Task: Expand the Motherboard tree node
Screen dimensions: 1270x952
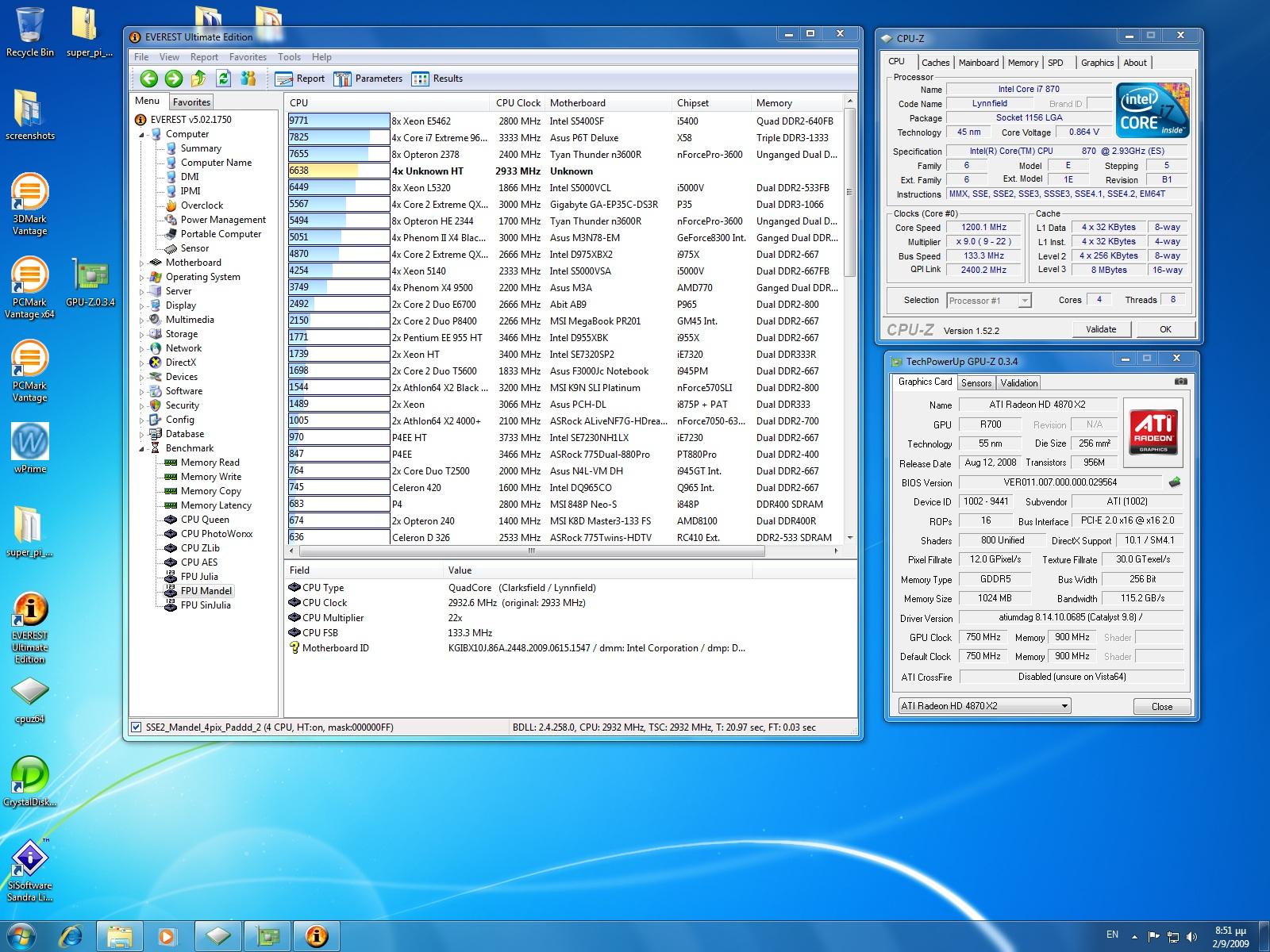Action: pos(143,263)
